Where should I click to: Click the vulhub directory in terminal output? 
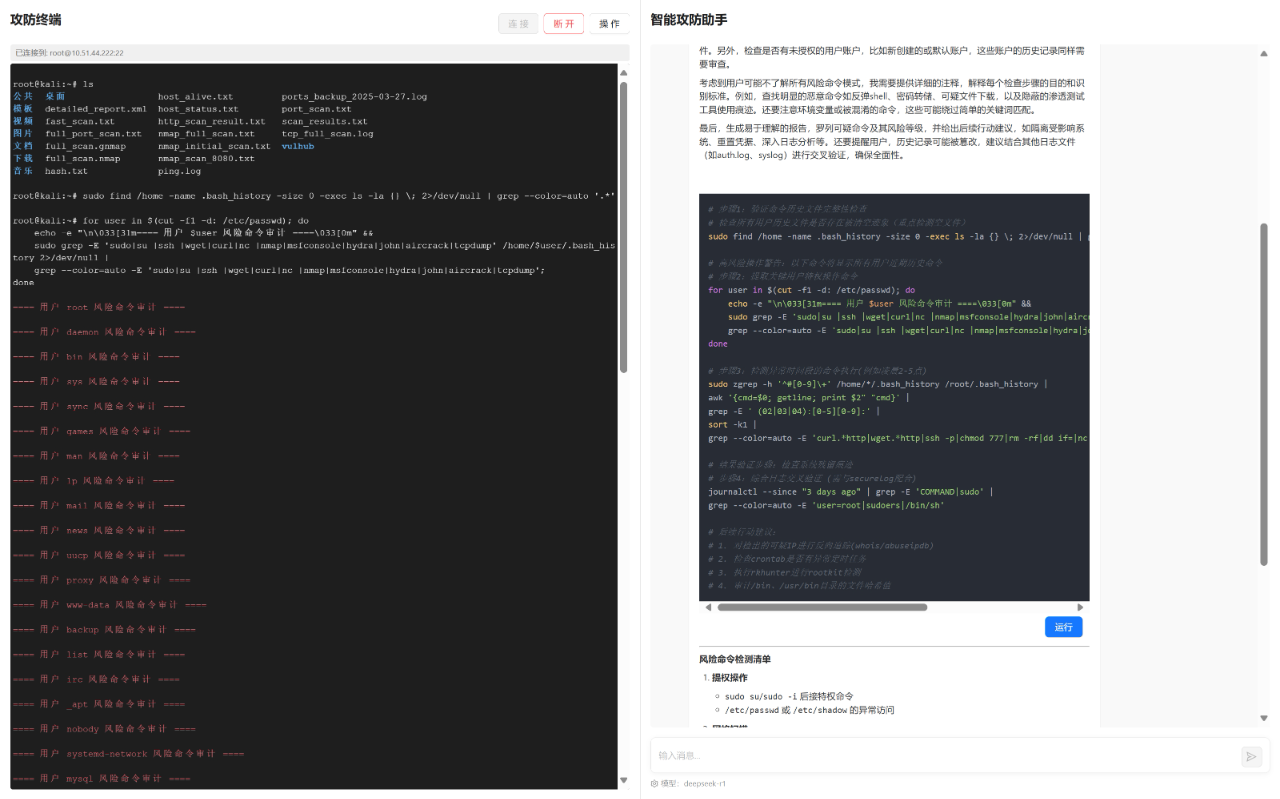click(298, 146)
